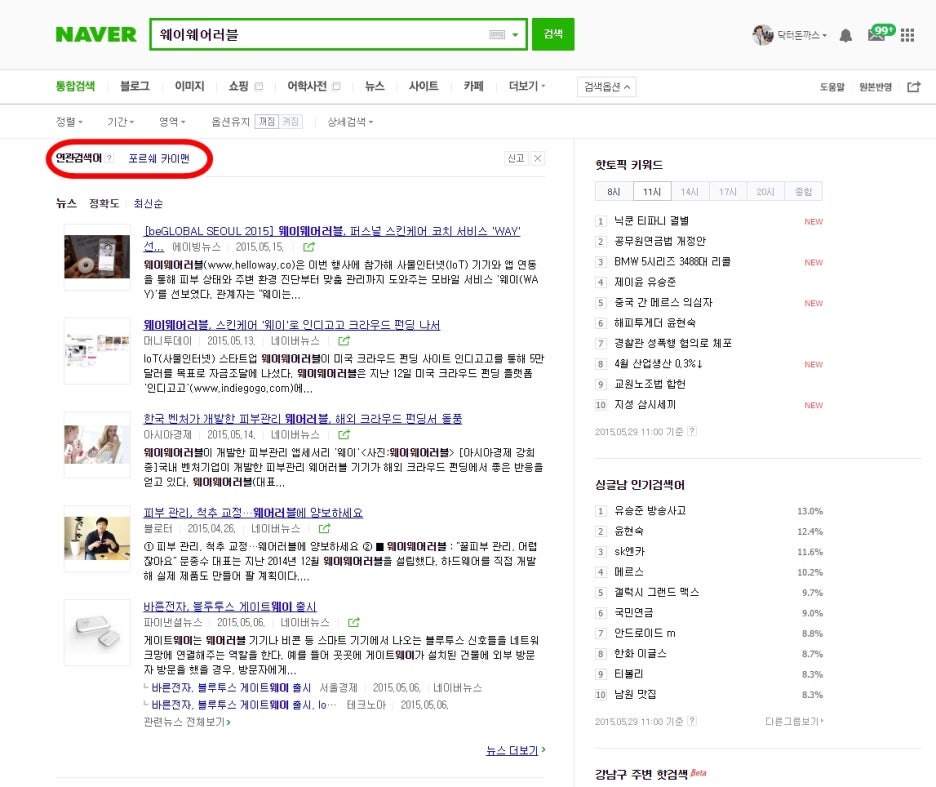Click singles search term sk엔카
The image size is (936, 787).
[x=630, y=551]
